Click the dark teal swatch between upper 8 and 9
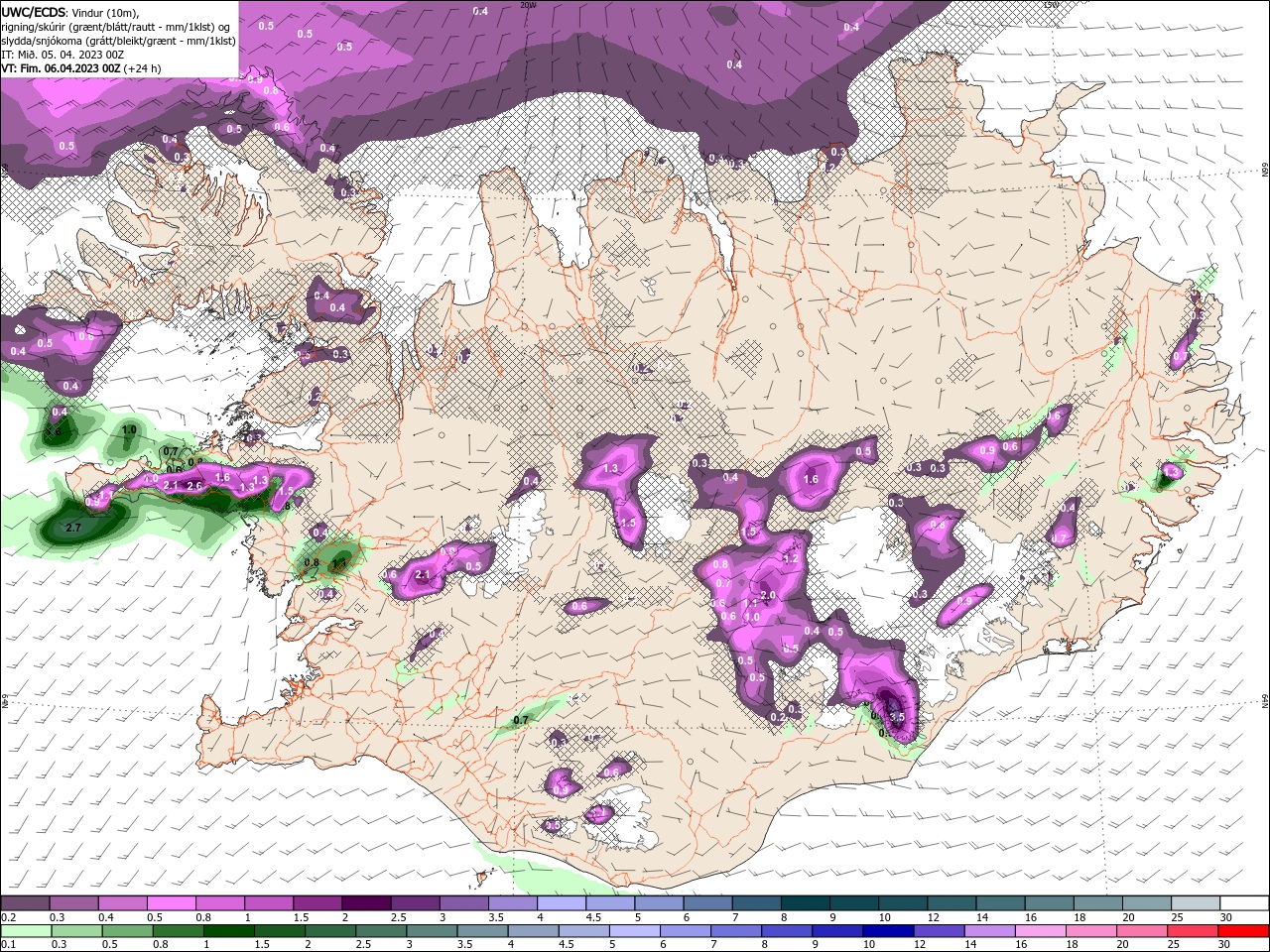The height and width of the screenshot is (952, 1270). tap(806, 903)
